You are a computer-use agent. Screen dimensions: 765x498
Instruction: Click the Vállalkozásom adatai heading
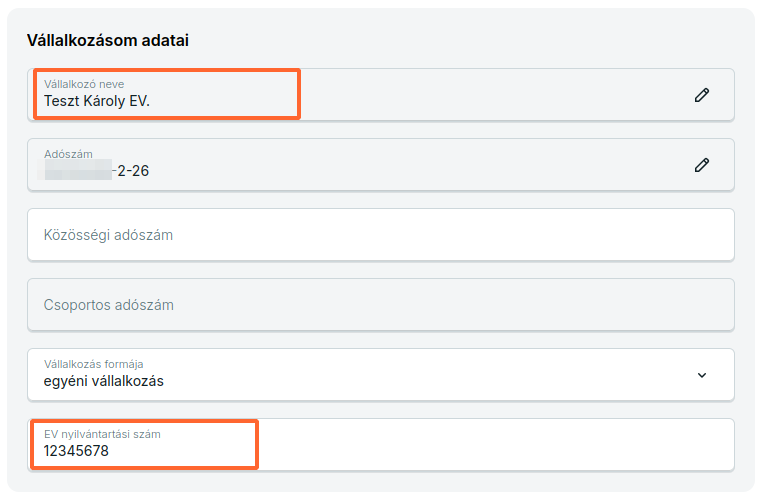(108, 40)
